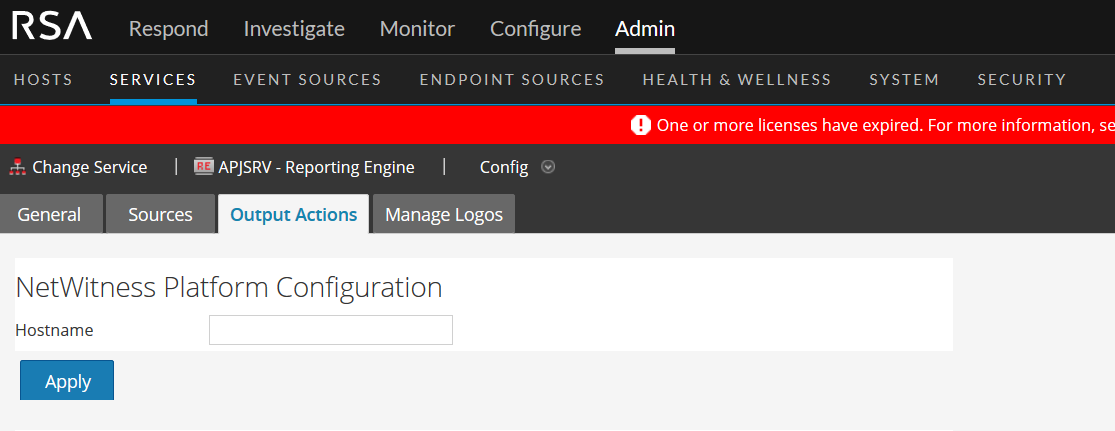
Task: Select the Output Actions tab
Action: coord(294,214)
